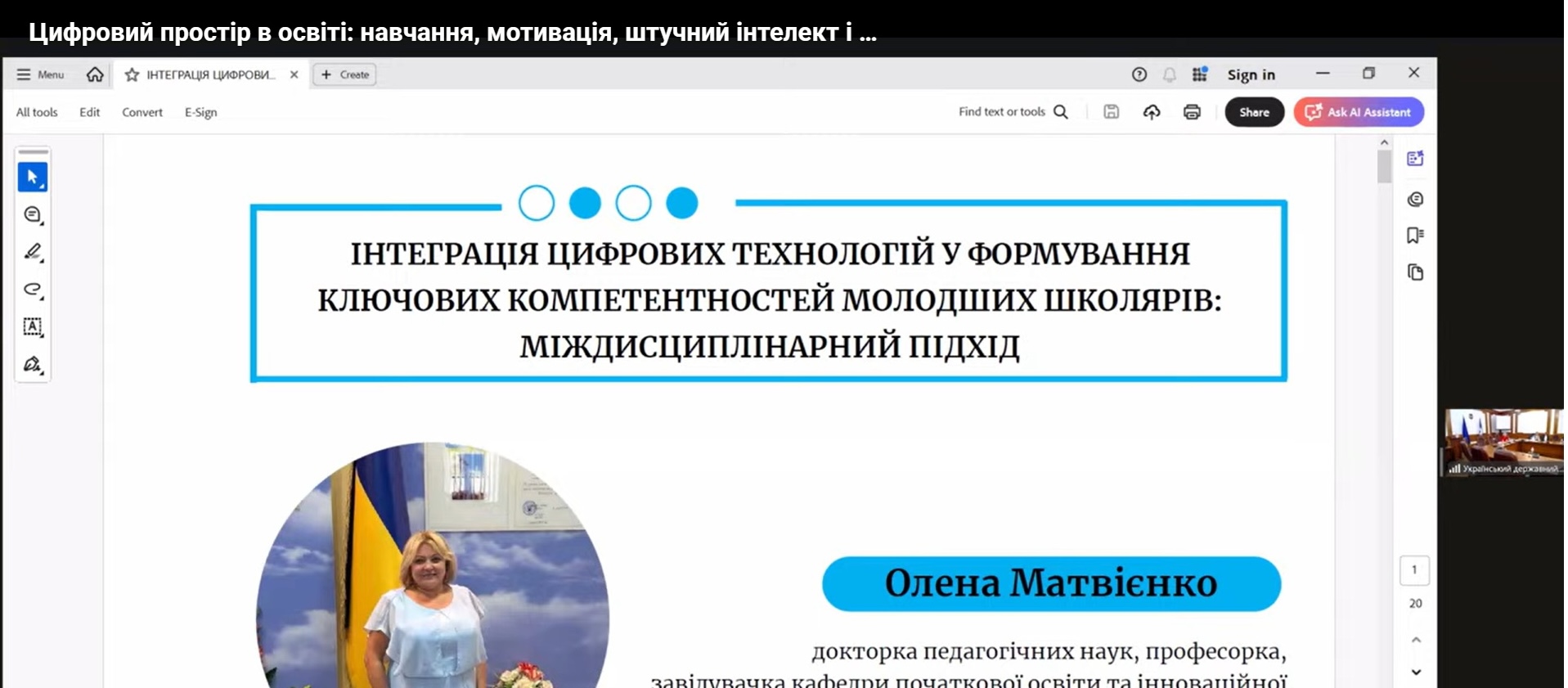Open the All tools menu
Image resolution: width=1568 pixels, height=688 pixels.
(x=37, y=112)
